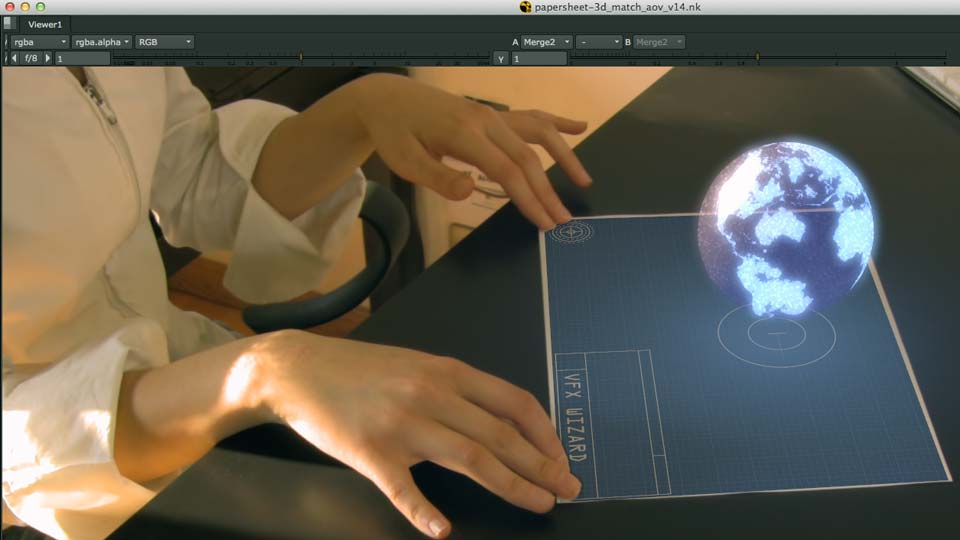
Task: Open the RGB display dropdown
Action: pyautogui.click(x=165, y=42)
